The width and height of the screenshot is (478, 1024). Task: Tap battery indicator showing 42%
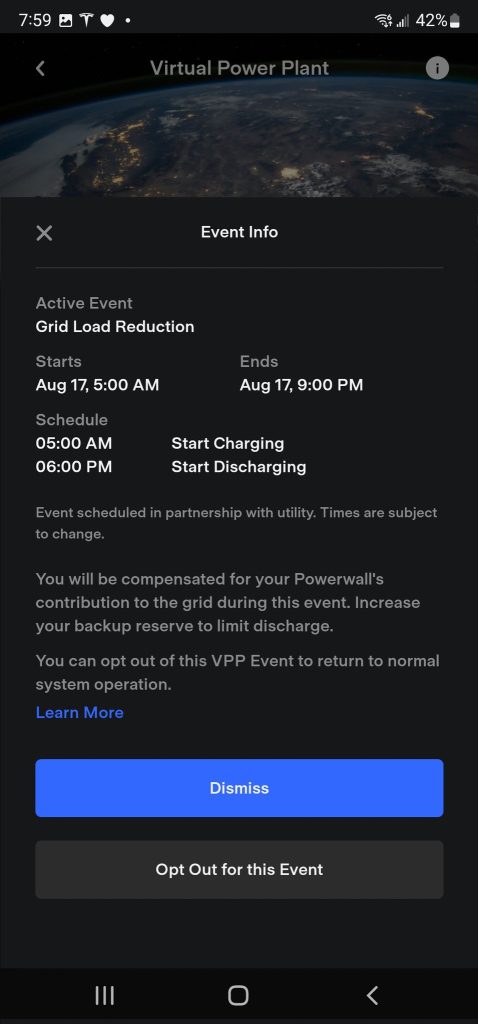[438, 21]
